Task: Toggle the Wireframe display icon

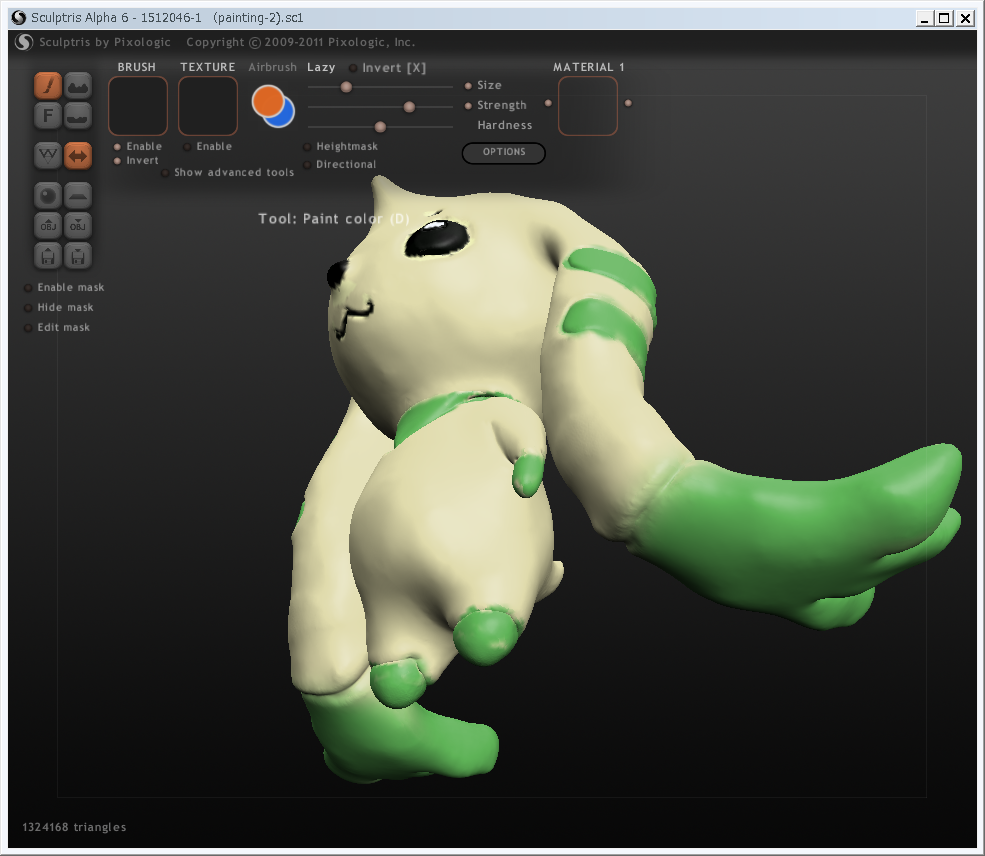Action: click(x=48, y=155)
